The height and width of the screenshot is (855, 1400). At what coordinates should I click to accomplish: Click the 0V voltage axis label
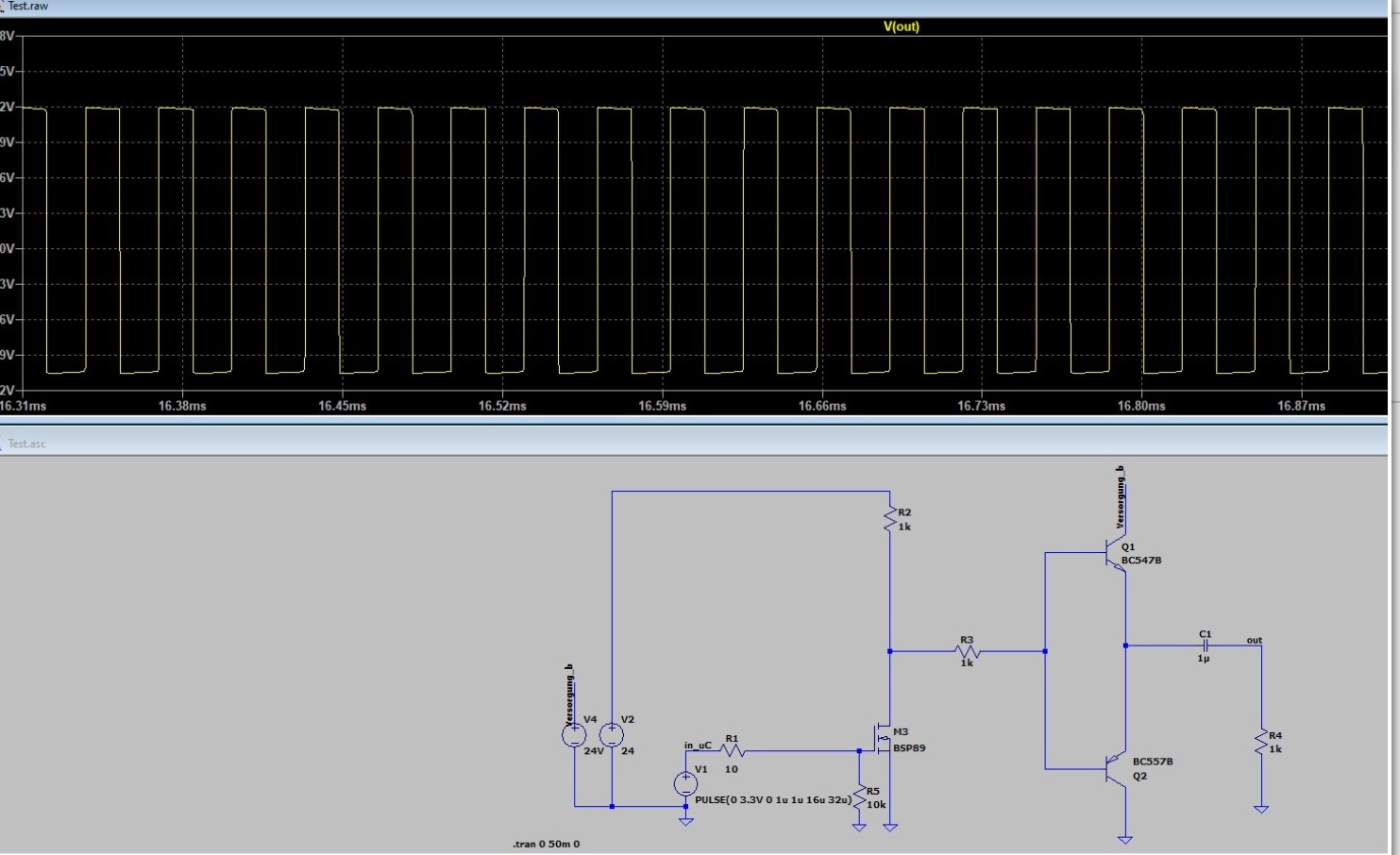[8, 249]
